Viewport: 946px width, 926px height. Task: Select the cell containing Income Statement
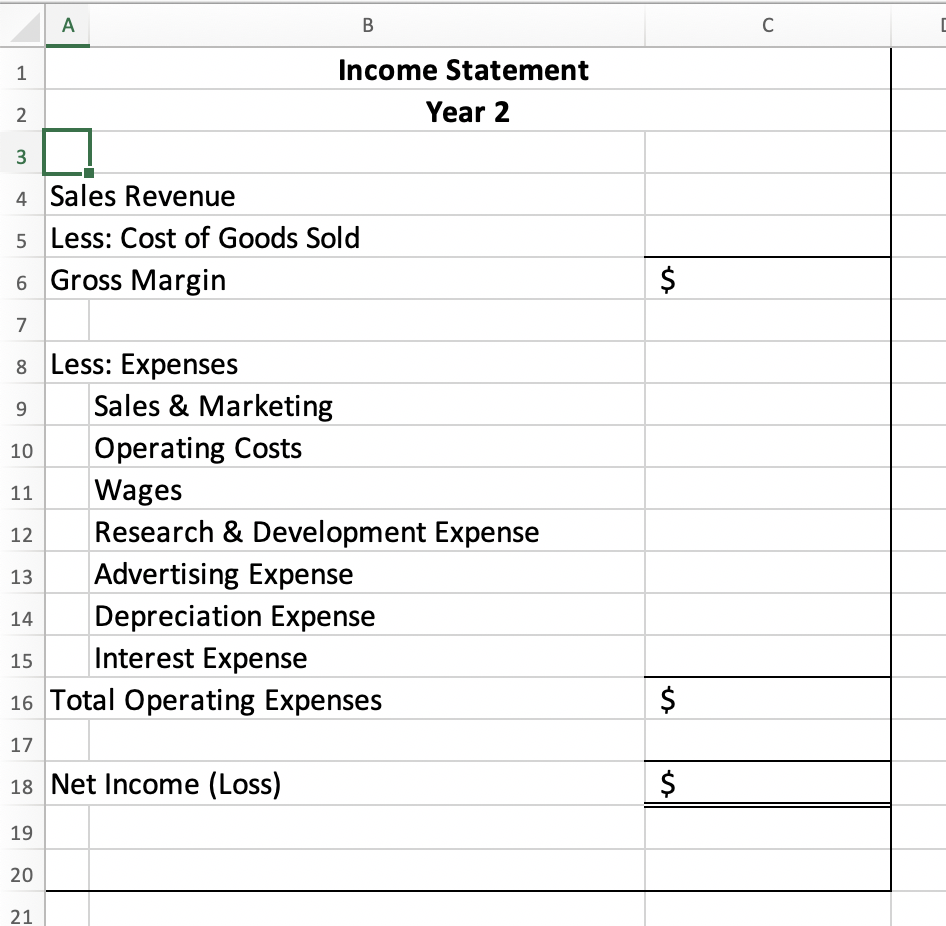(x=464, y=70)
